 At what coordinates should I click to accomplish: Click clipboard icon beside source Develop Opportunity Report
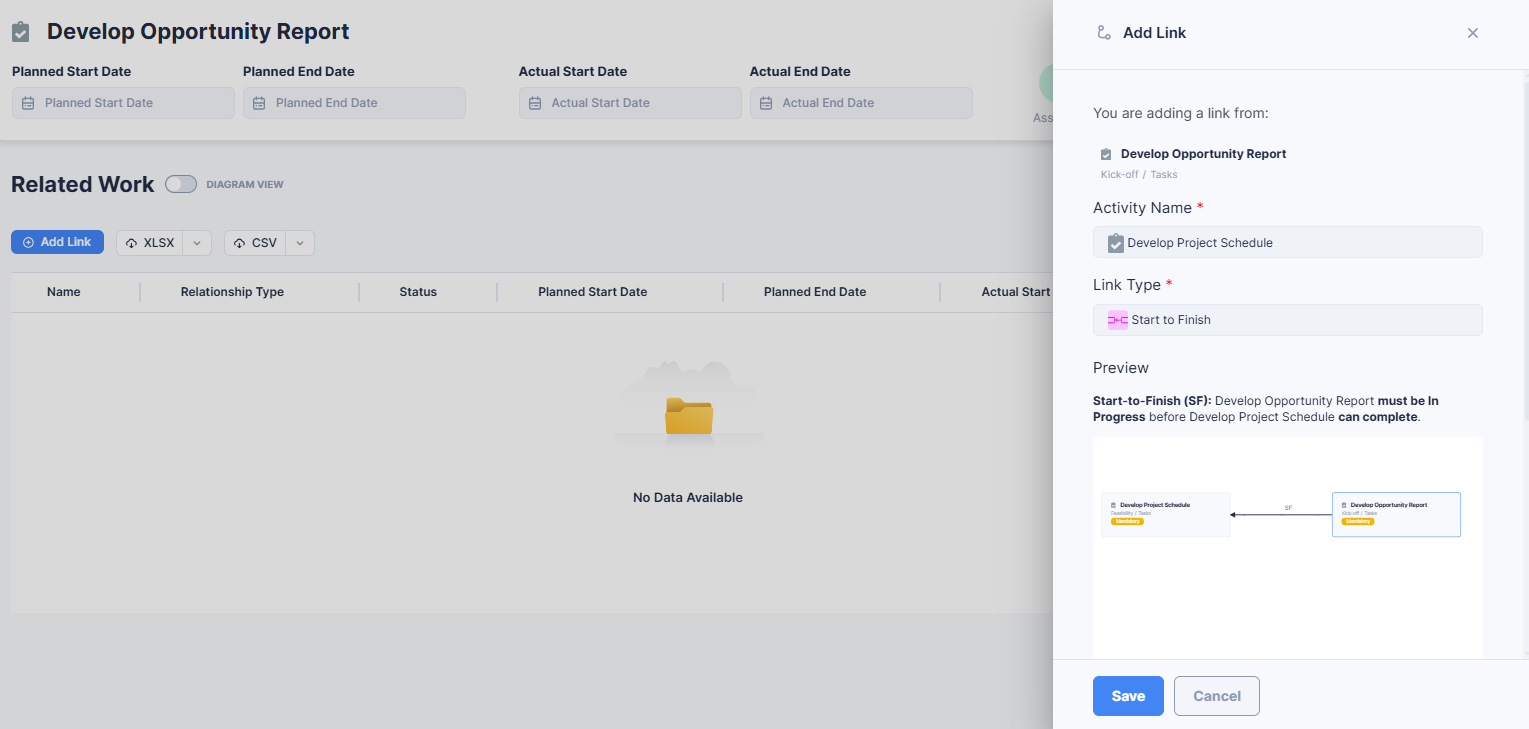[x=1106, y=154]
